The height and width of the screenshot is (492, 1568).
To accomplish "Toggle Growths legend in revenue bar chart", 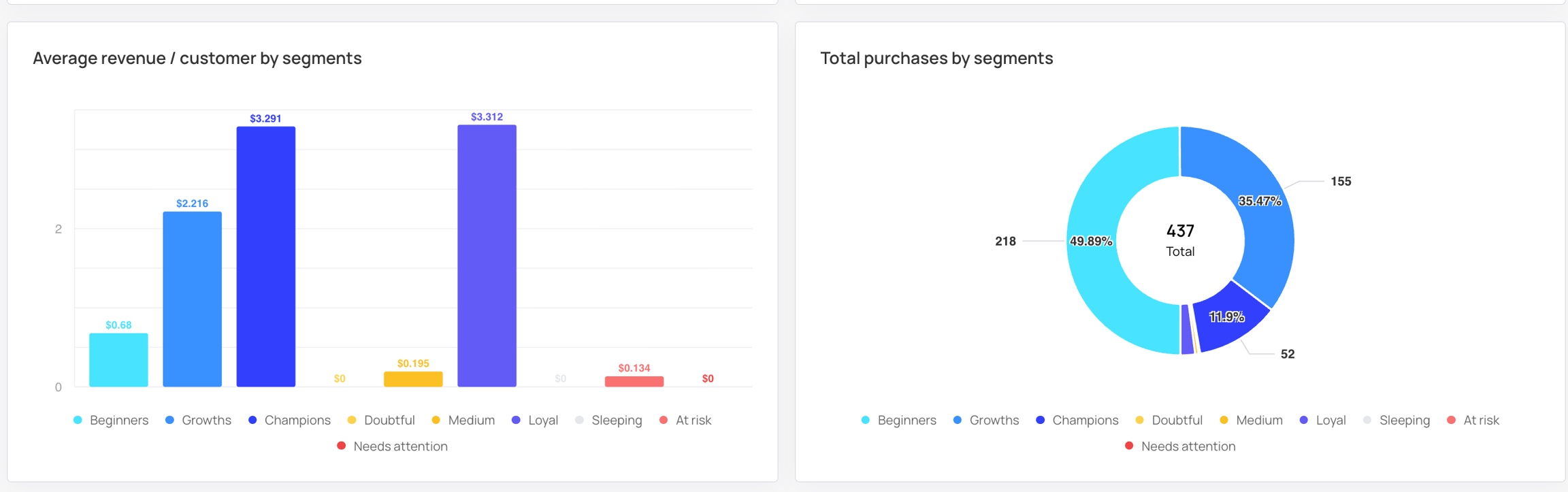I will [199, 421].
